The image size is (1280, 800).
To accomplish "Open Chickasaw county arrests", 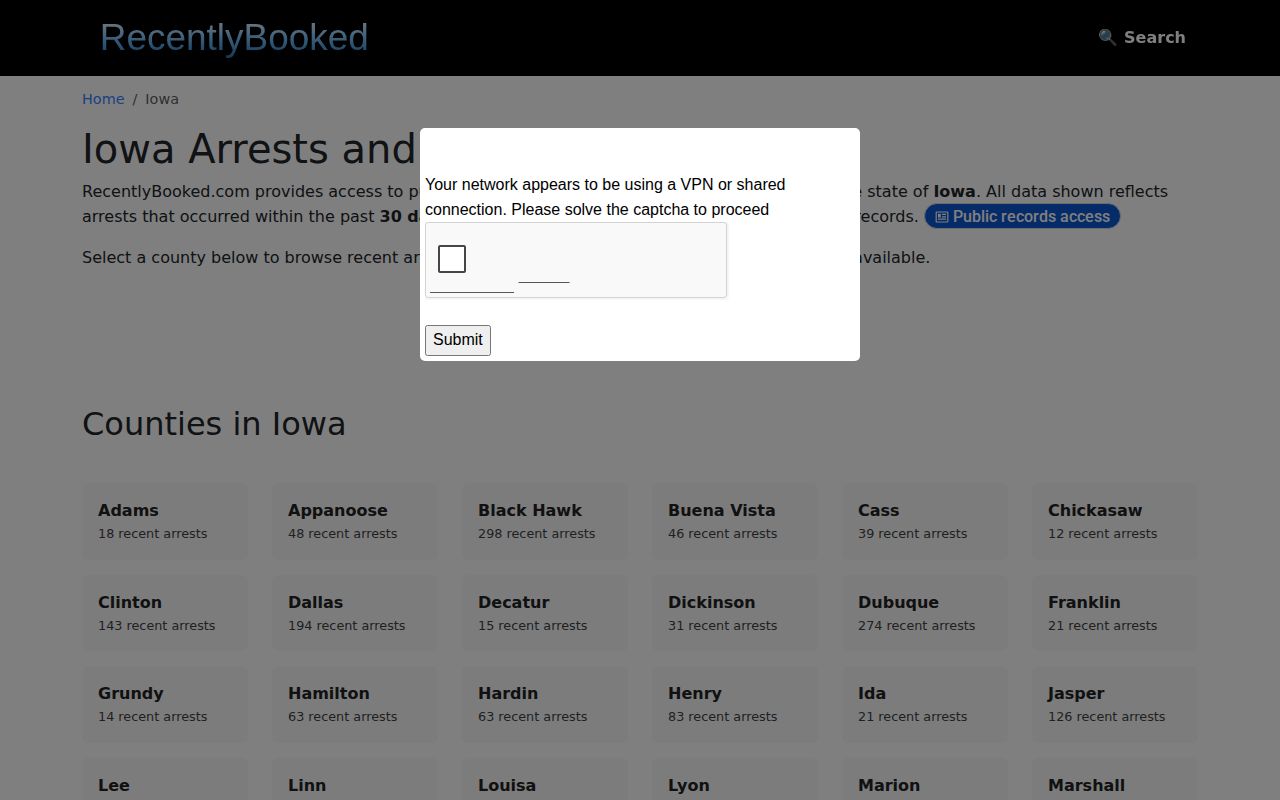I will coord(1115,521).
